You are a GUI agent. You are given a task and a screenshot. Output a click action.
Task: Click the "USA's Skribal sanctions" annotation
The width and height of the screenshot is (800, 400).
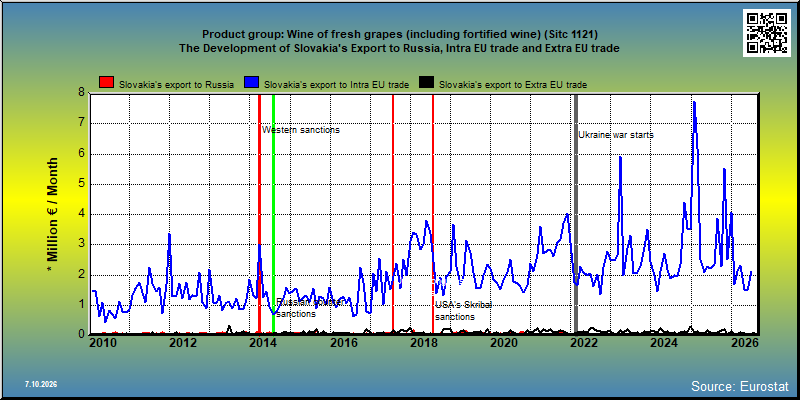coord(463,311)
